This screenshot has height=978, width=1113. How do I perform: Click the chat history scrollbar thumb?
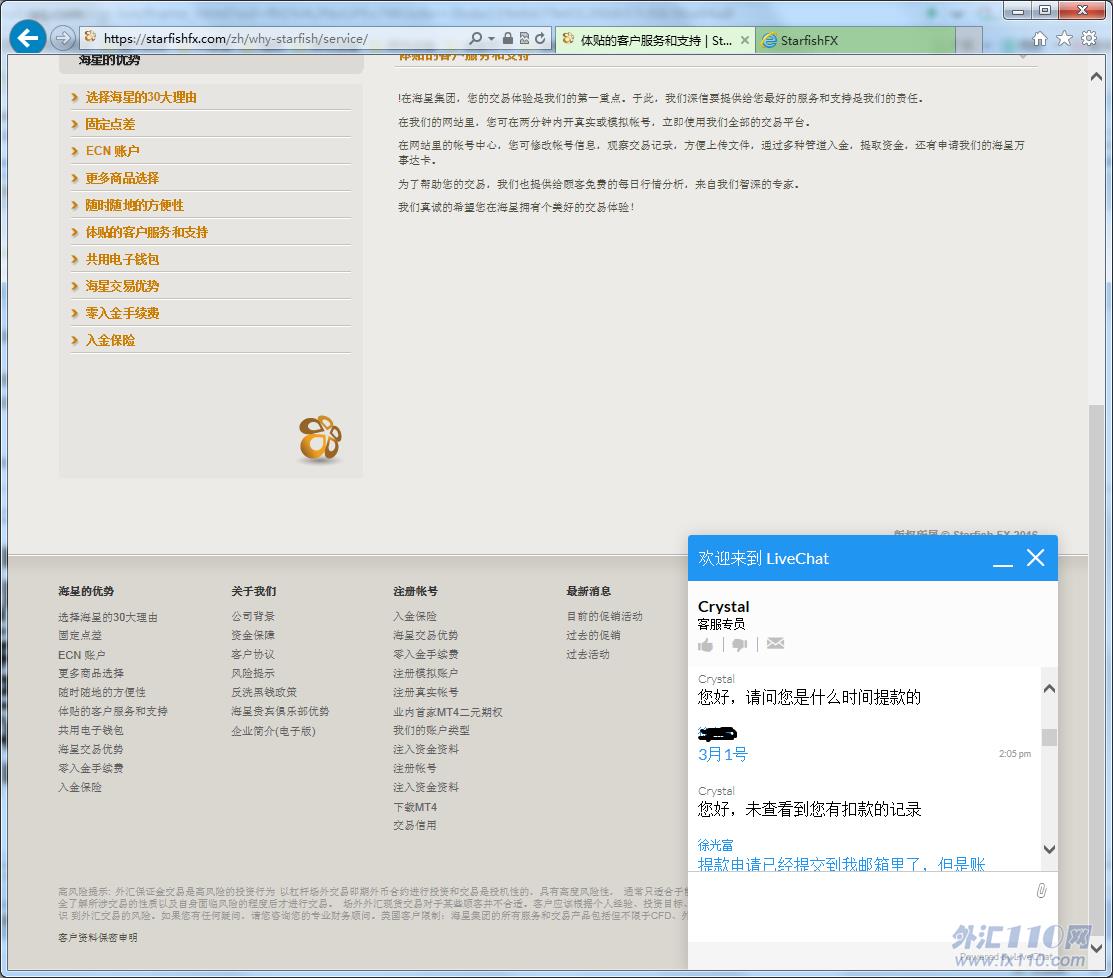[x=1049, y=737]
